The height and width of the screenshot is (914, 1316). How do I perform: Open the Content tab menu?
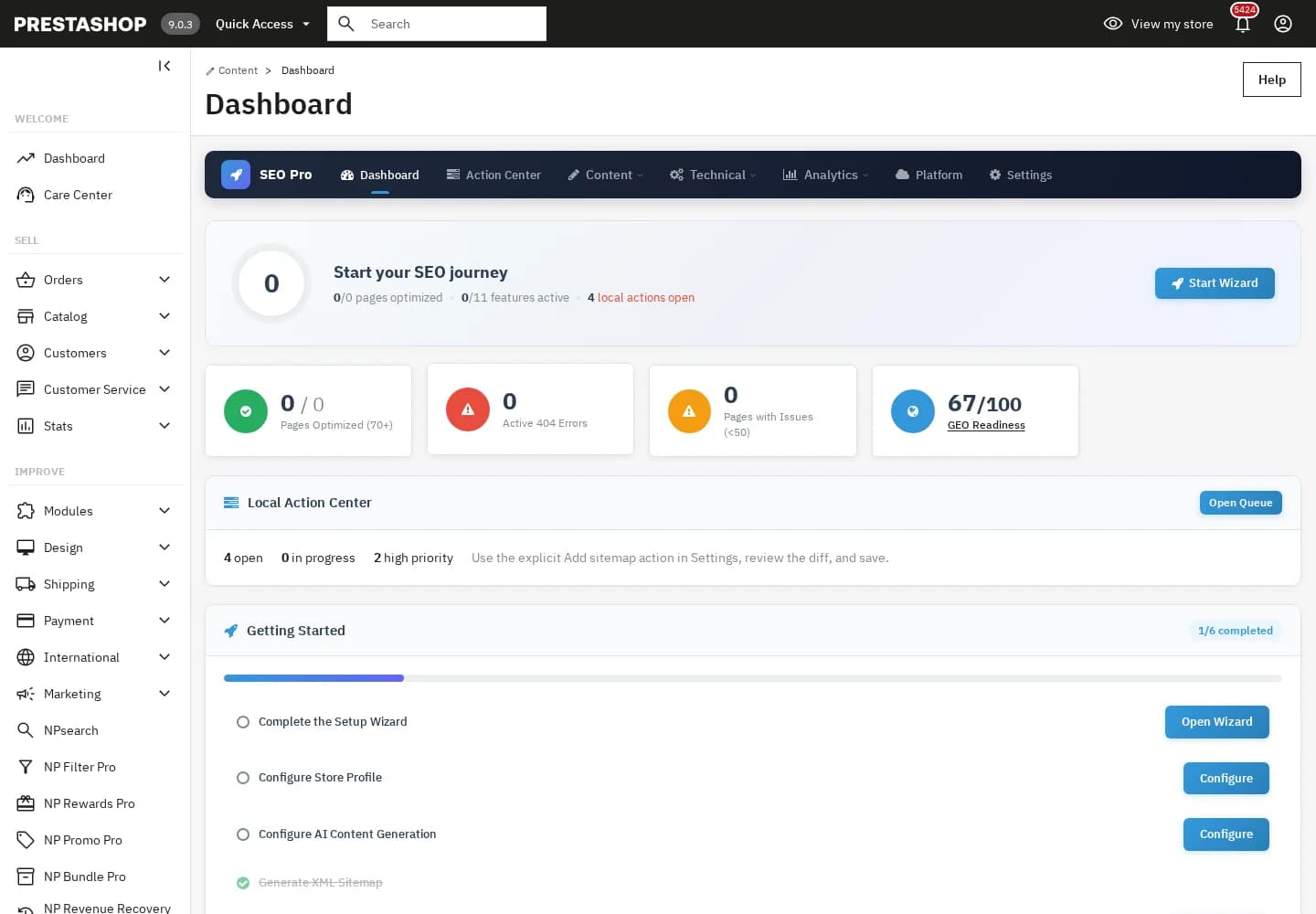pyautogui.click(x=606, y=175)
